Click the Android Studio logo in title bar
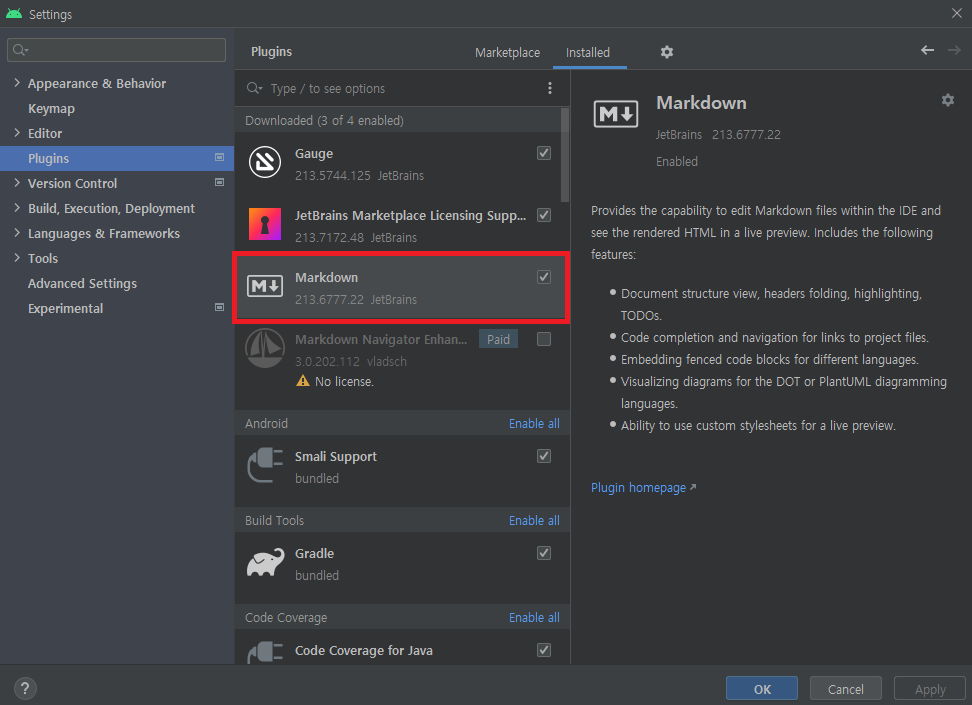This screenshot has width=972, height=705. pyautogui.click(x=14, y=14)
